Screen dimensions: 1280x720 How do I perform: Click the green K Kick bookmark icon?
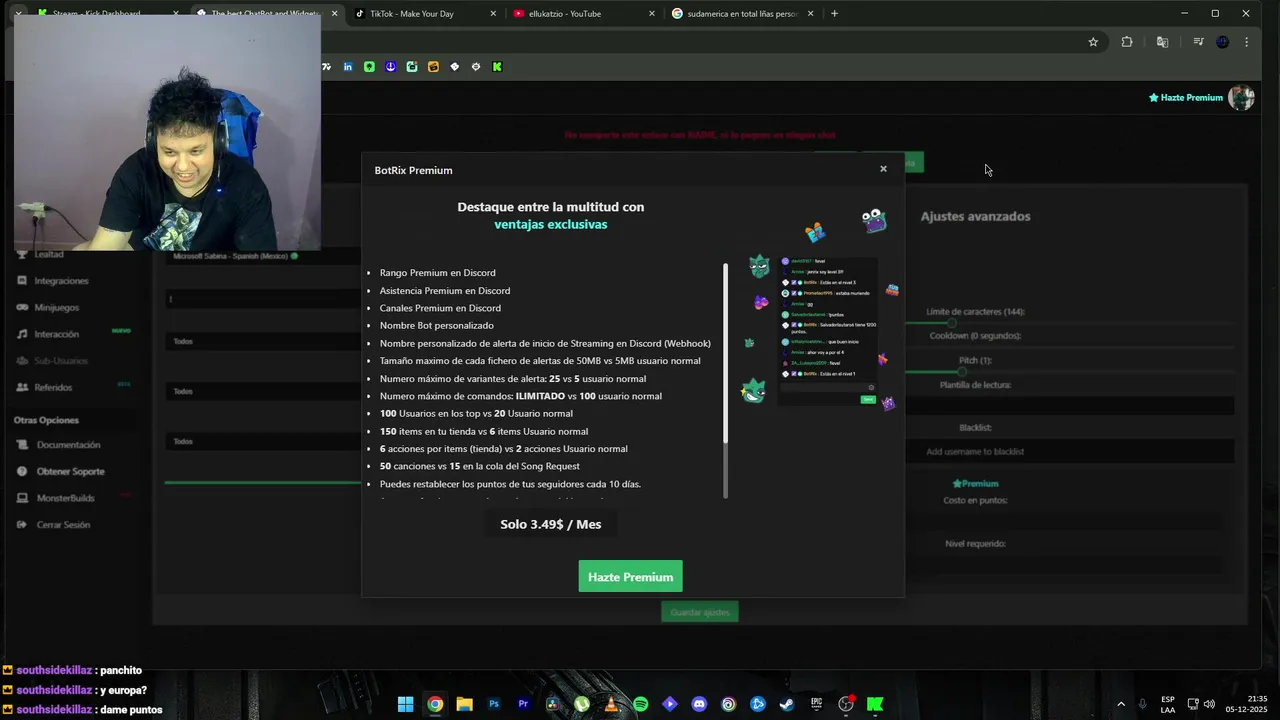point(497,67)
